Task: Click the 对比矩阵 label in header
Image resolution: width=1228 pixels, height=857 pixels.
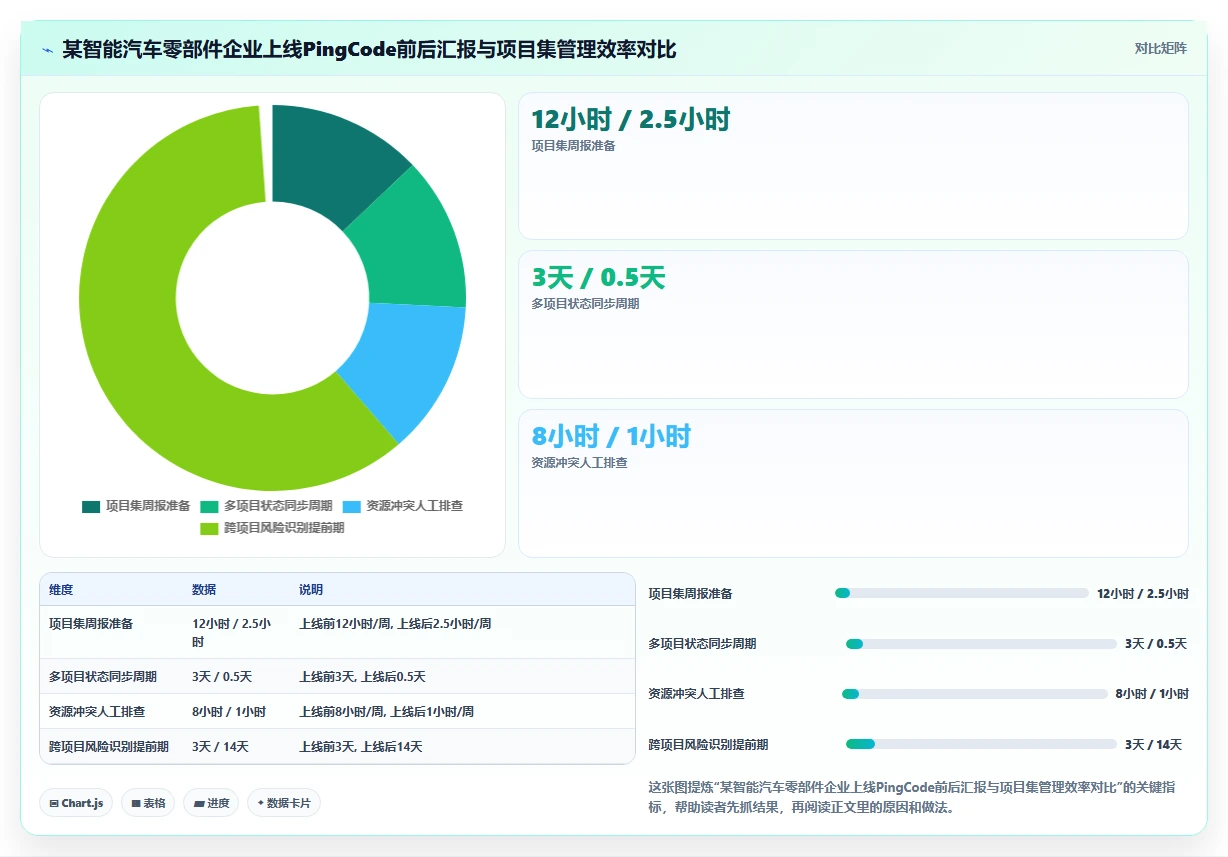Action: pos(1160,48)
